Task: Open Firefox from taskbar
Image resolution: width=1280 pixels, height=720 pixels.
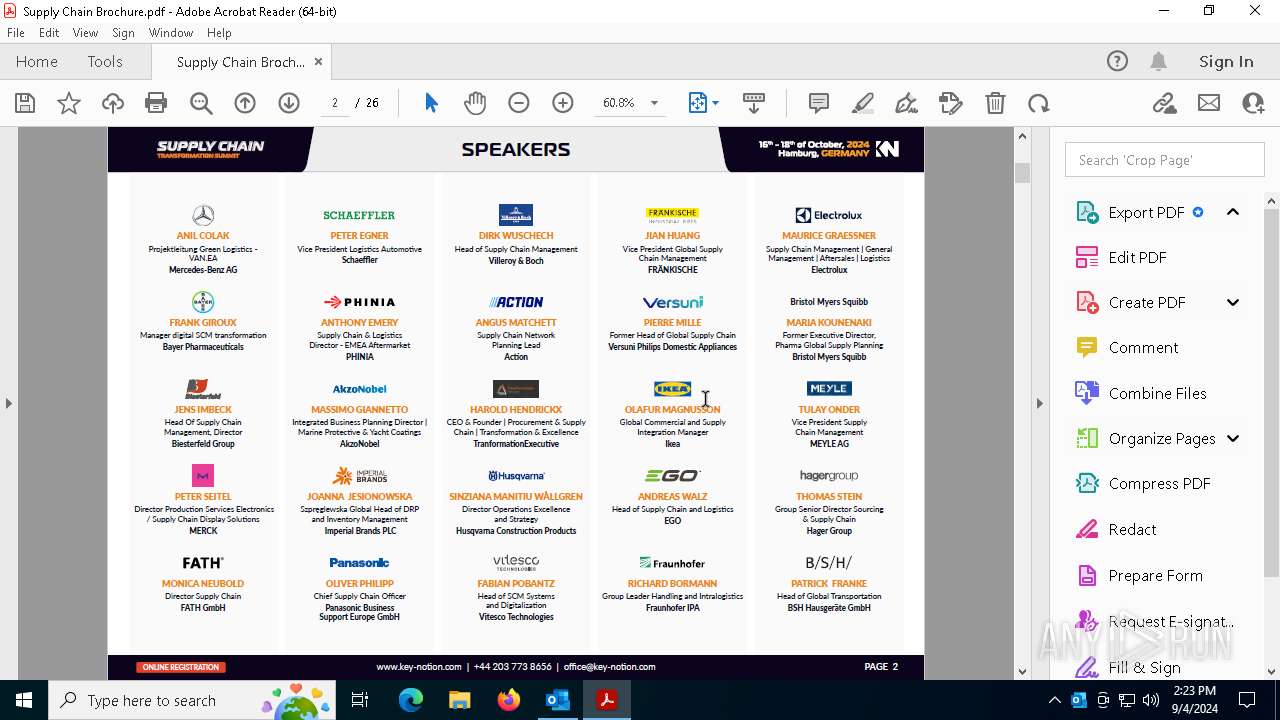Action: point(509,700)
